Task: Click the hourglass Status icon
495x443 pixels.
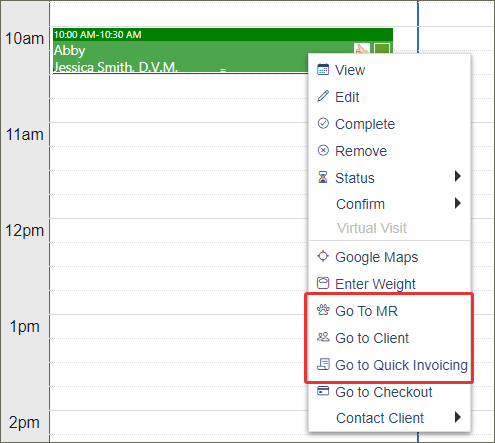Action: pyautogui.click(x=323, y=177)
